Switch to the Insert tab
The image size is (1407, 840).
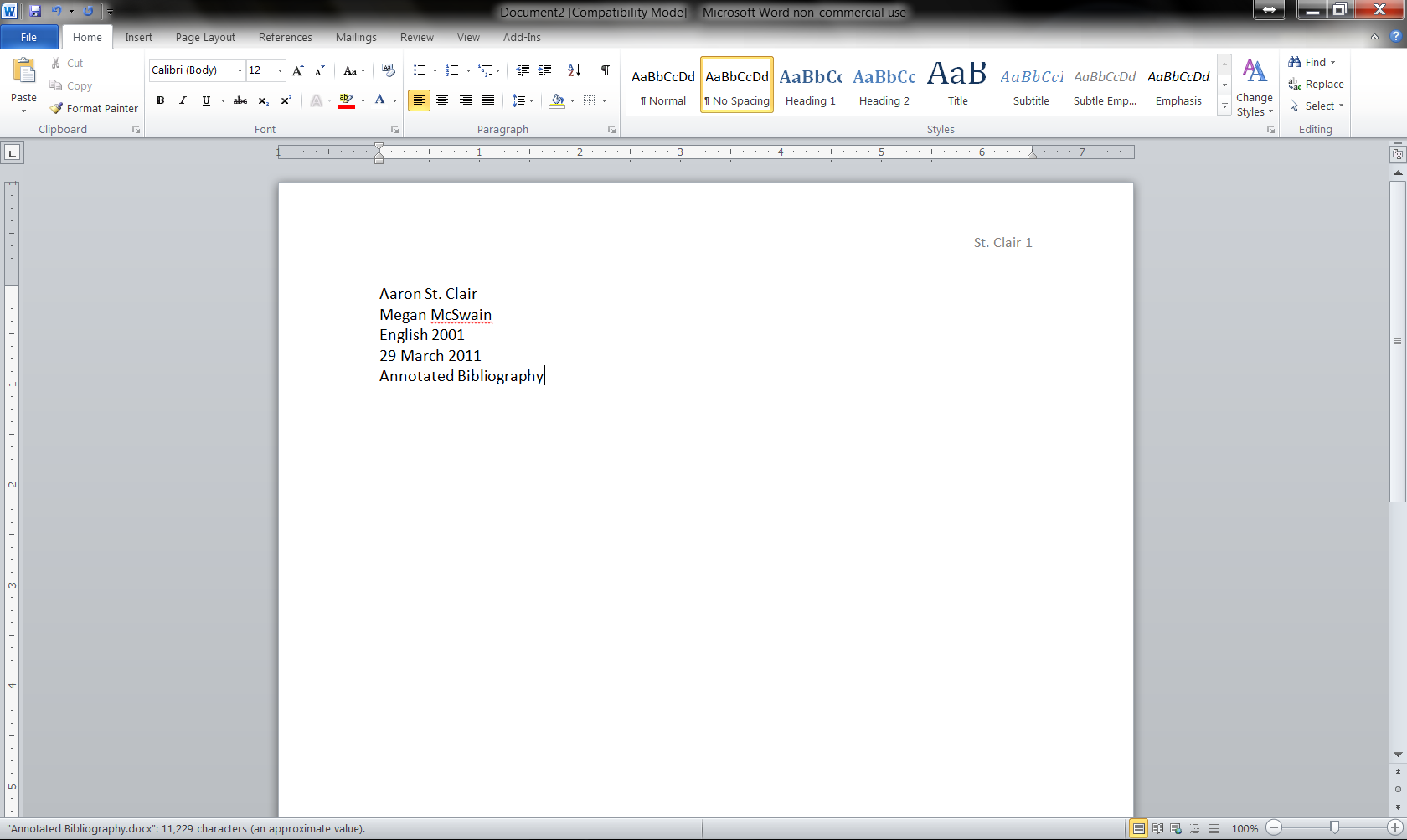(139, 37)
